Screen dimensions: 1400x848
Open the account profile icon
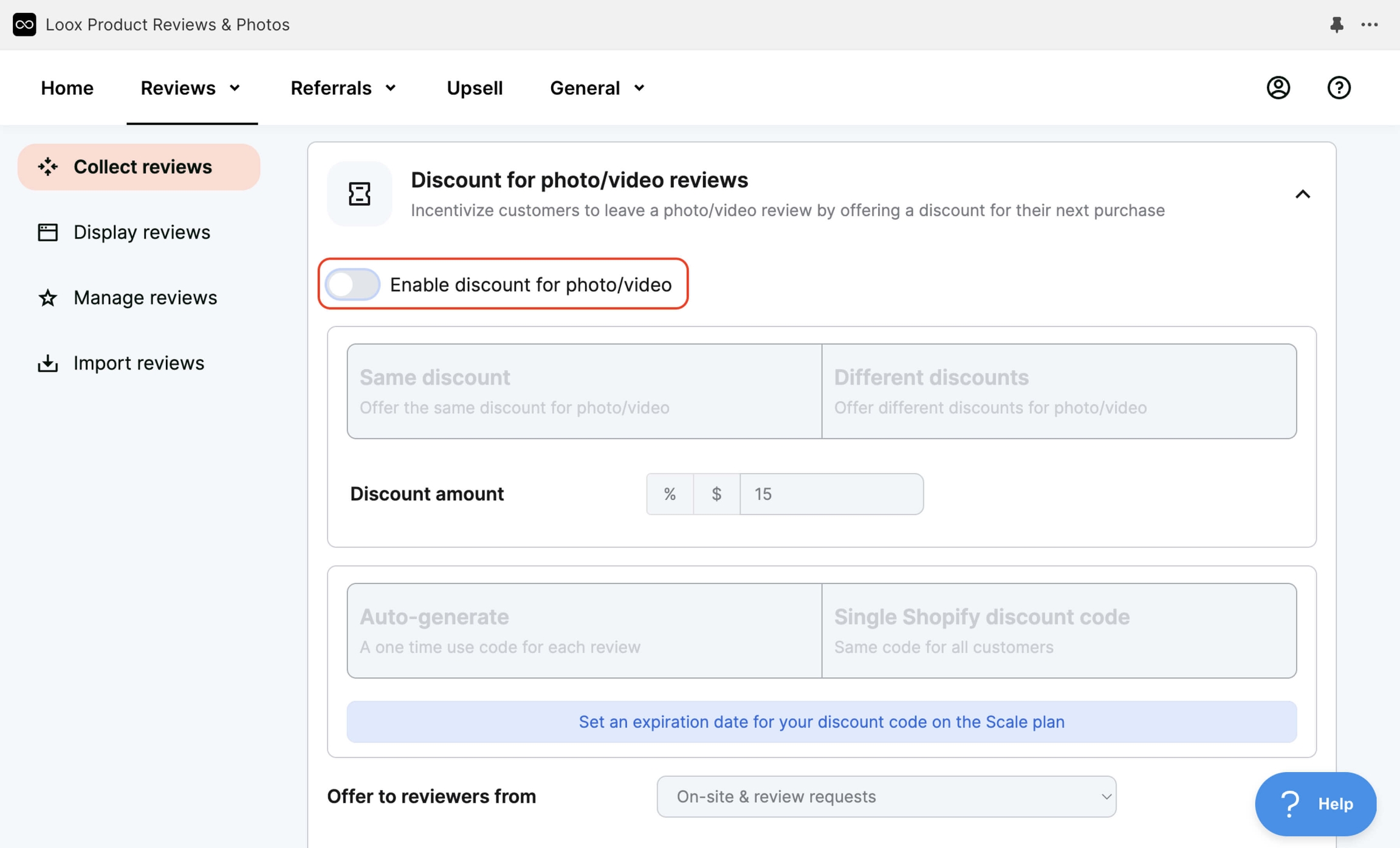1278,88
